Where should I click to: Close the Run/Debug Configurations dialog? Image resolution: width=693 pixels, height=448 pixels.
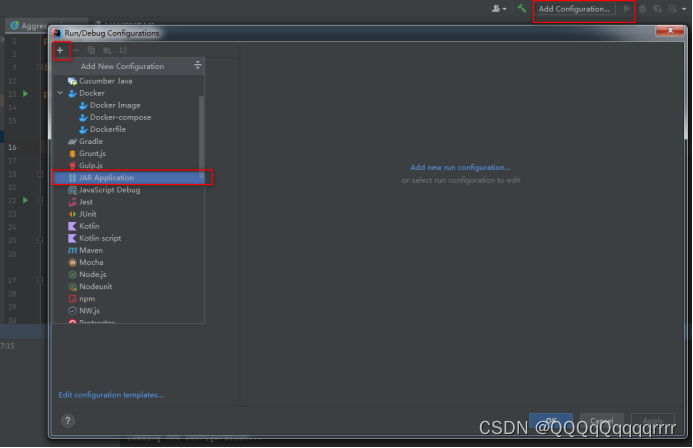(x=670, y=30)
